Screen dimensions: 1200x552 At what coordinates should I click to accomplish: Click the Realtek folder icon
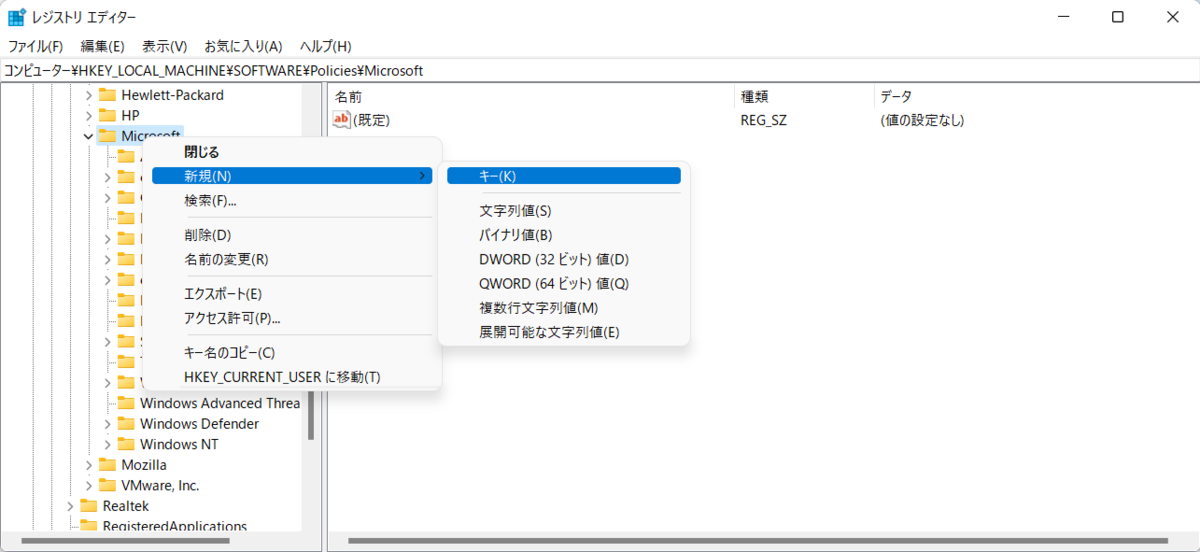click(89, 506)
